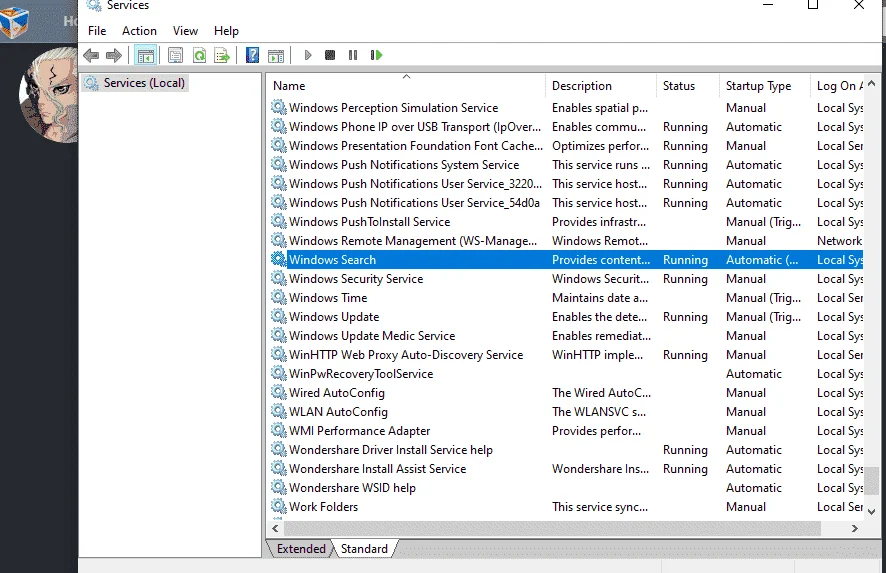The height and width of the screenshot is (573, 886).
Task: Select Wondershare Driver Install Service help
Action: click(x=567, y=449)
